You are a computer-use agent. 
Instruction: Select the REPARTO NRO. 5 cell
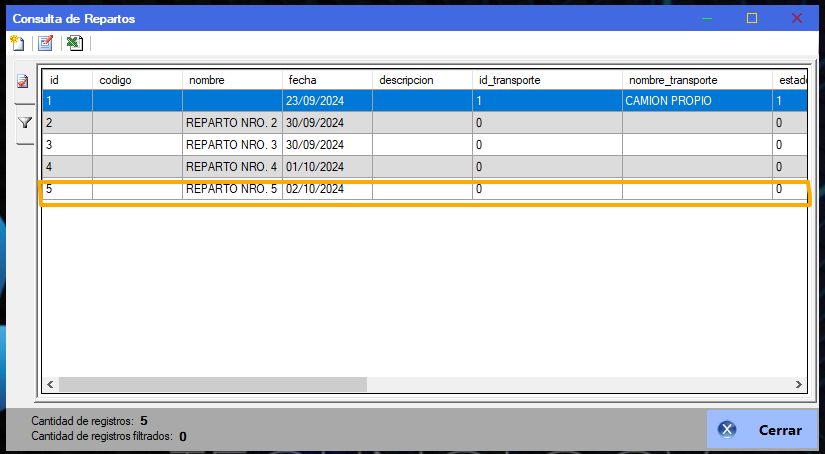232,189
